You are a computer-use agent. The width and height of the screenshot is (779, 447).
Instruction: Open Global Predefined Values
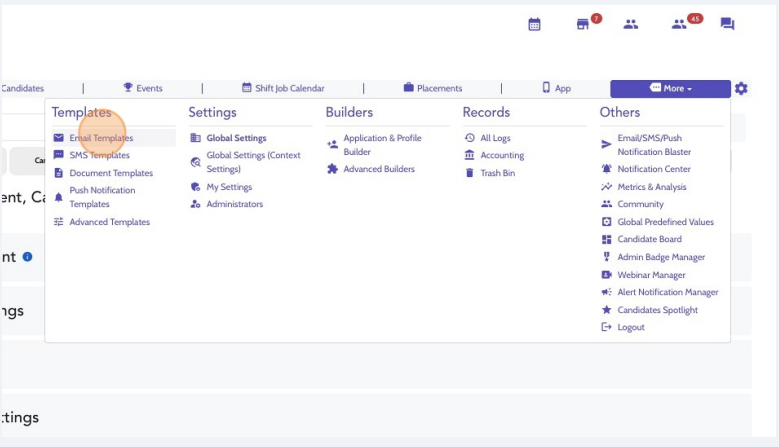[x=665, y=222]
